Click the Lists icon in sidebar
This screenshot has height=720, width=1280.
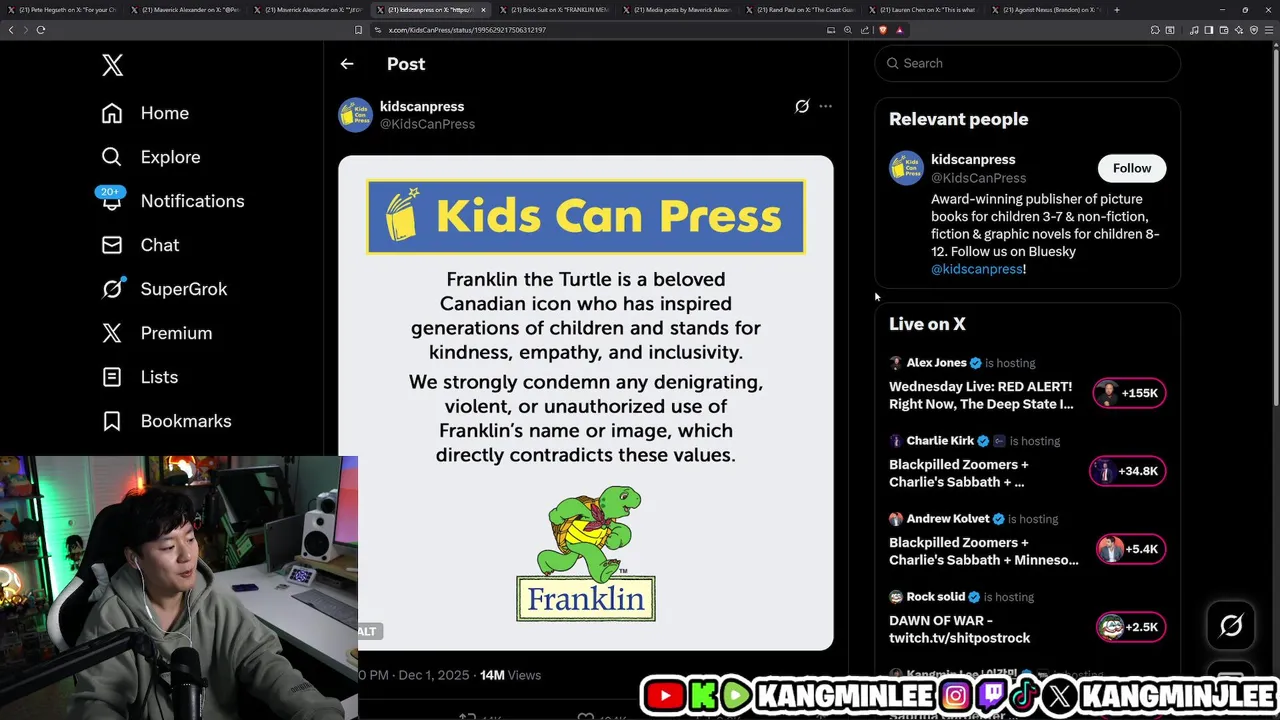[112, 377]
